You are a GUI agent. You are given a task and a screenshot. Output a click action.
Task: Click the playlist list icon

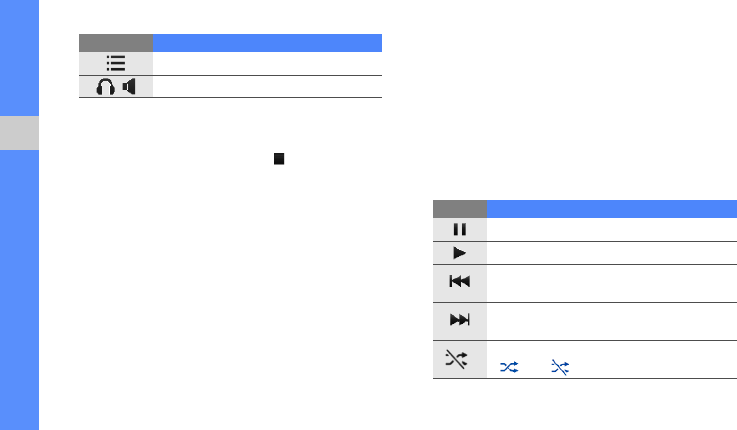coord(116,63)
